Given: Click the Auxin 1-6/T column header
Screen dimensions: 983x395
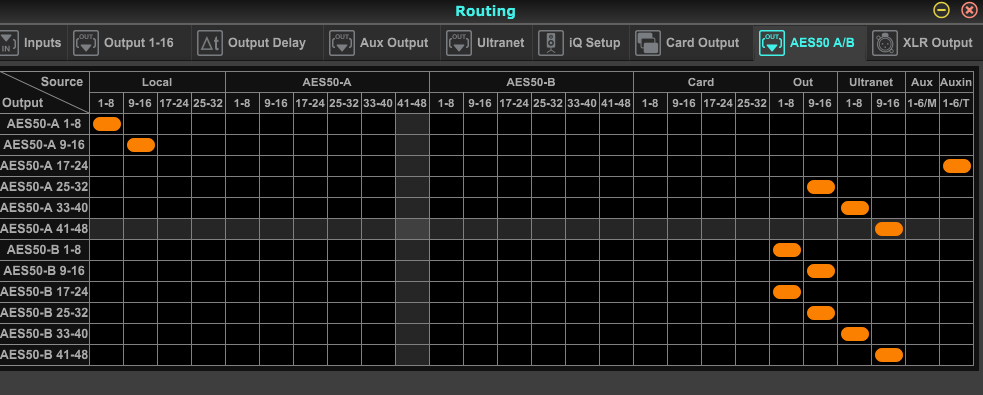Looking at the screenshot, I should [x=957, y=103].
